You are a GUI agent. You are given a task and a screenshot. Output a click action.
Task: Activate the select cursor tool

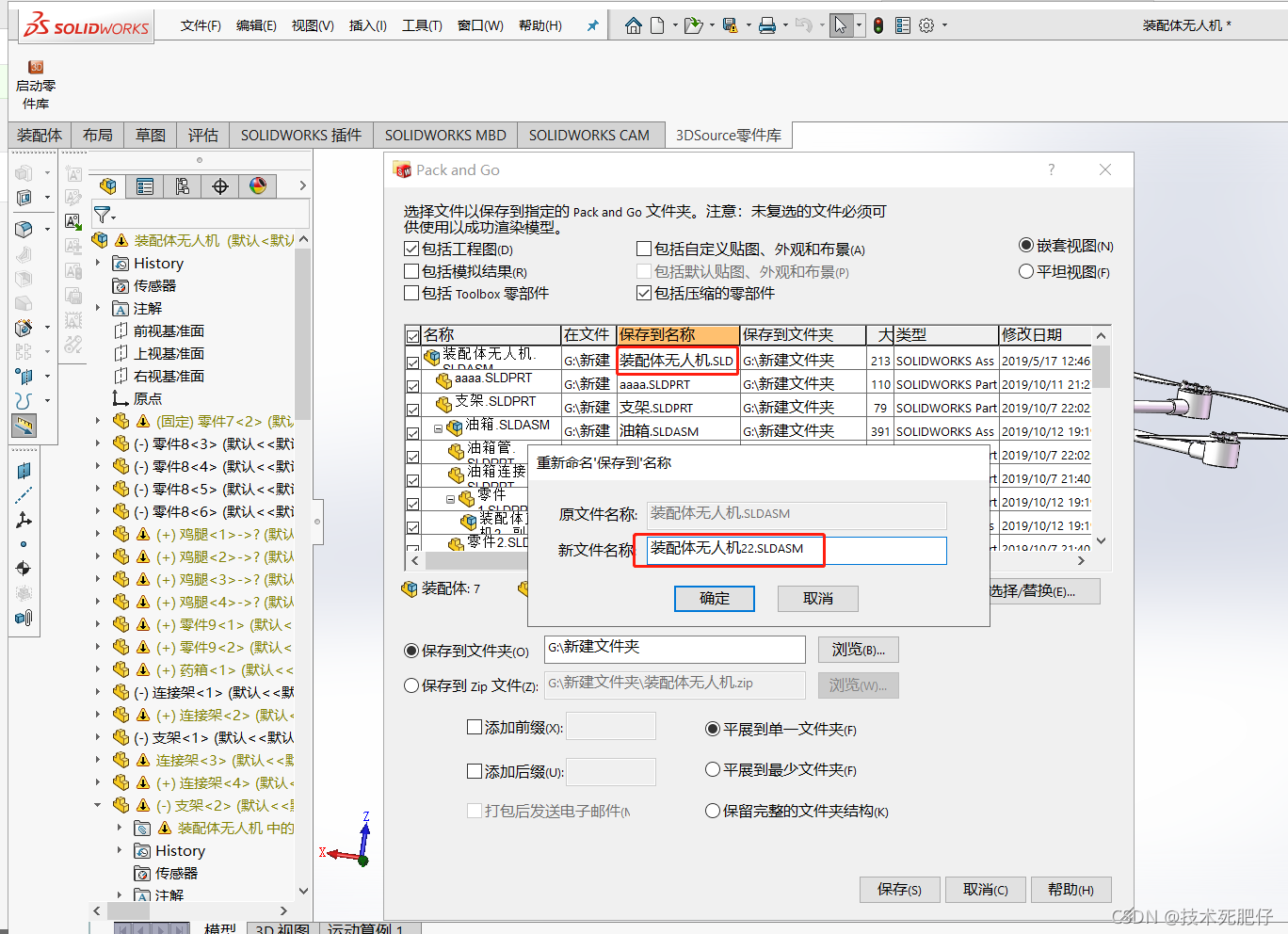pyautogui.click(x=840, y=25)
